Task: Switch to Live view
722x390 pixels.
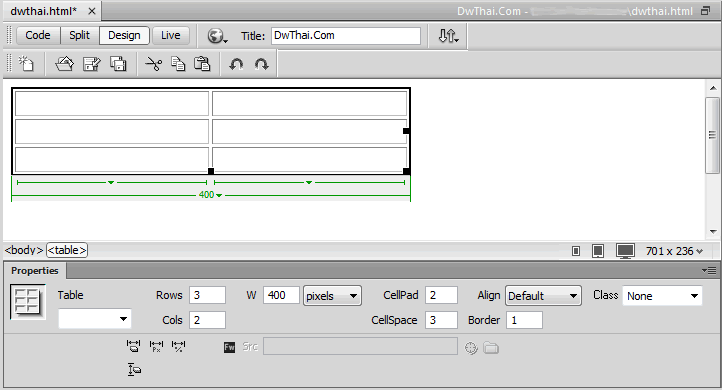Action: point(170,35)
